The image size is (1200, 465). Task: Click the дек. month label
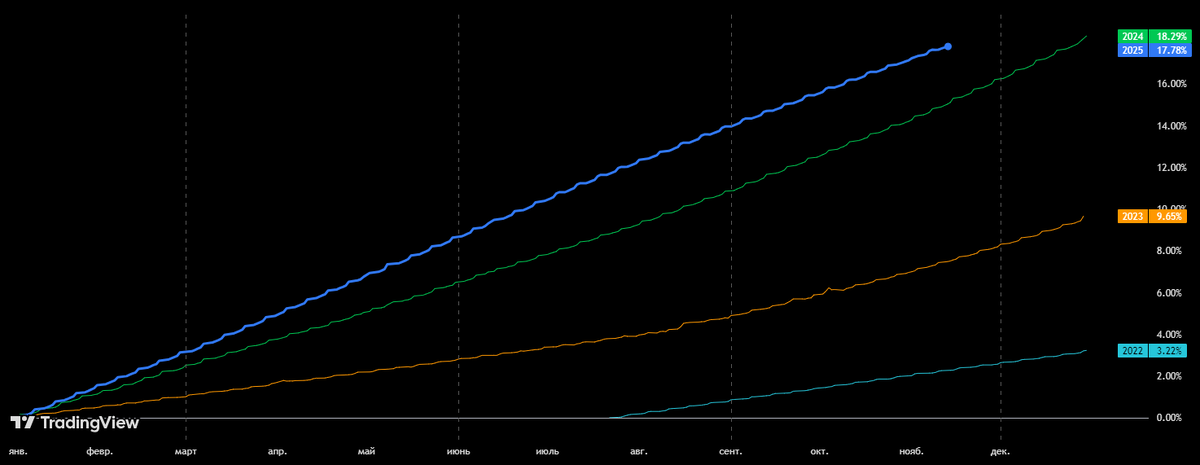point(1000,451)
